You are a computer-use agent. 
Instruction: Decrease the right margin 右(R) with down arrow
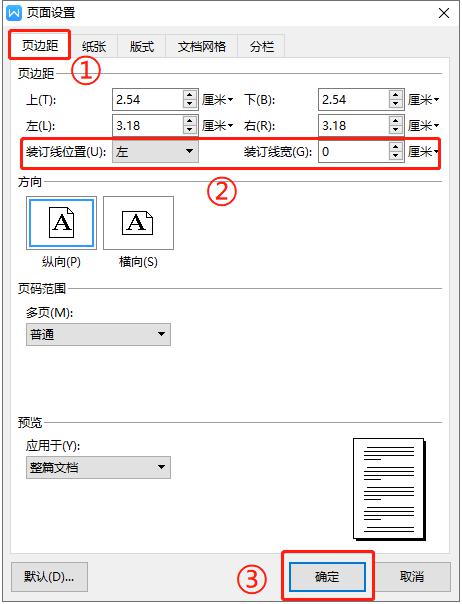click(395, 130)
